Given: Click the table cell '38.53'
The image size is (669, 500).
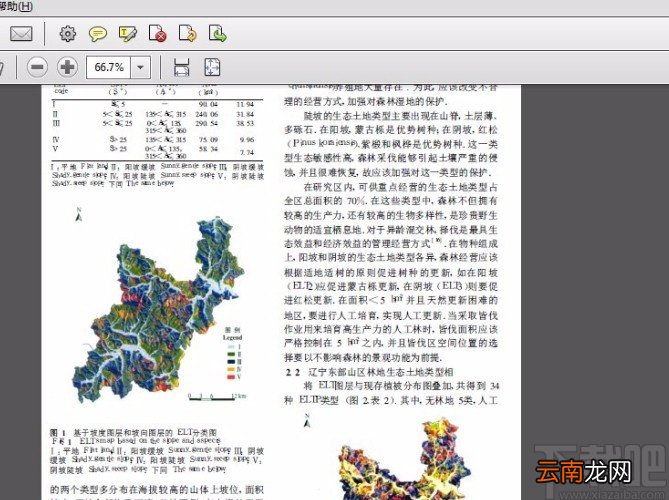Looking at the screenshot, I should coord(245,123).
